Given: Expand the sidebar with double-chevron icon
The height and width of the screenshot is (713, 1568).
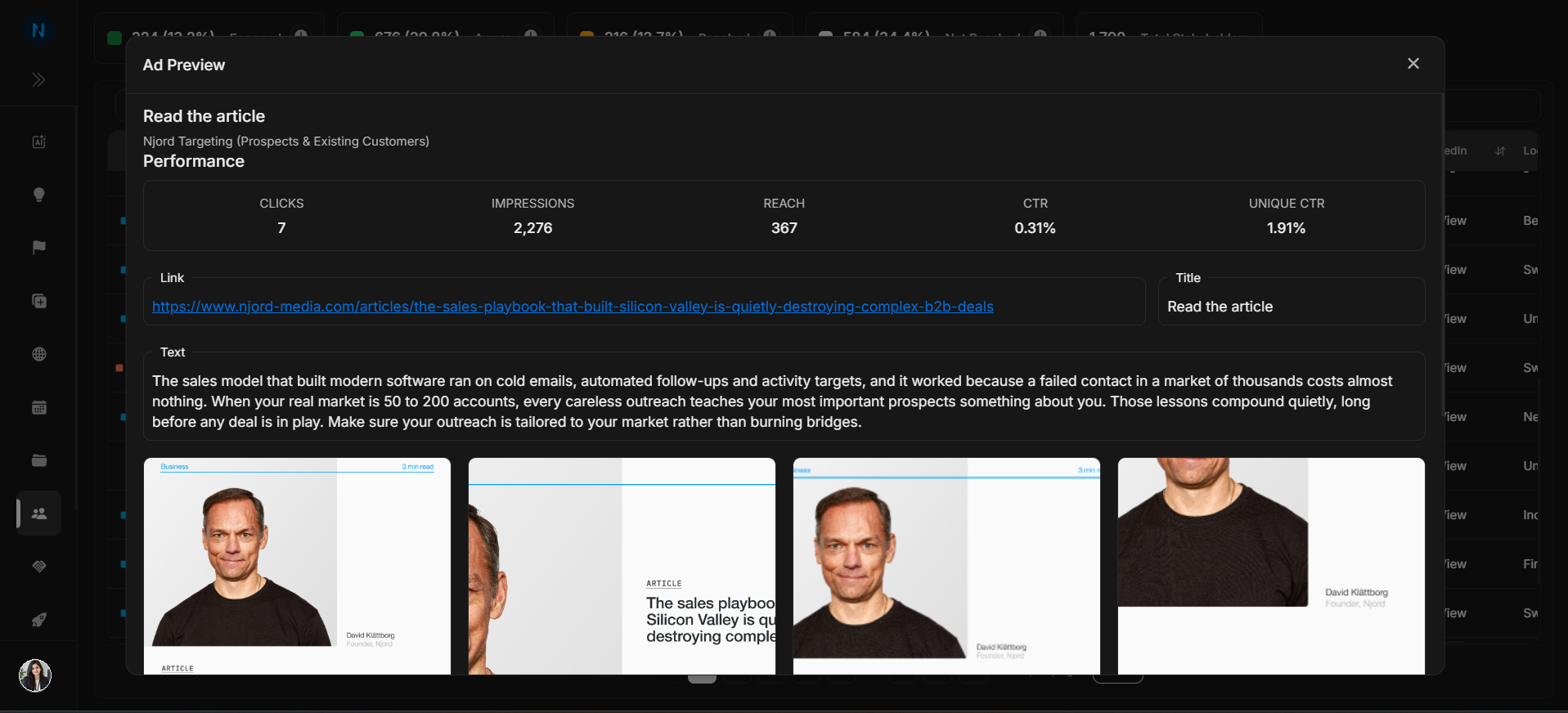Looking at the screenshot, I should pyautogui.click(x=38, y=80).
